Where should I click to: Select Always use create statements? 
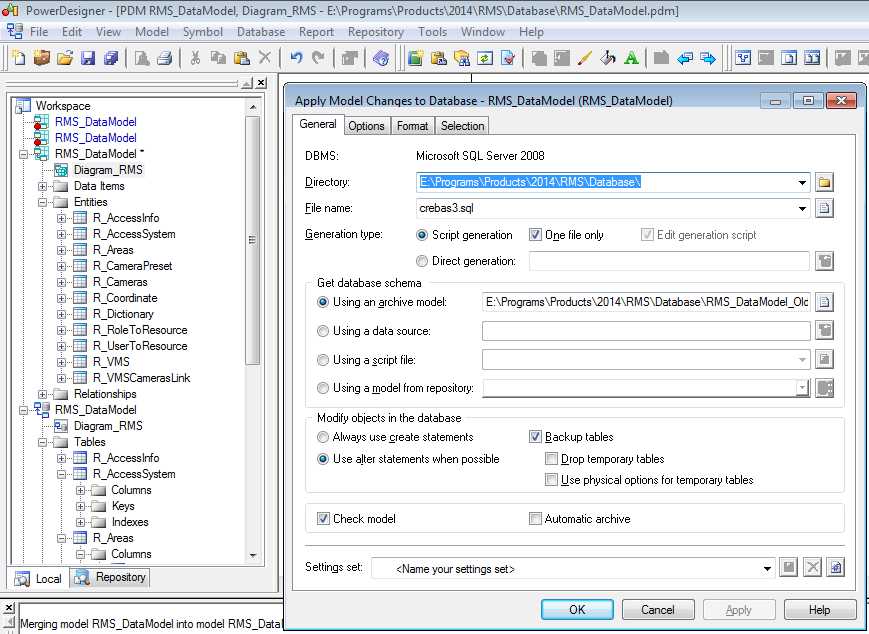(x=323, y=437)
